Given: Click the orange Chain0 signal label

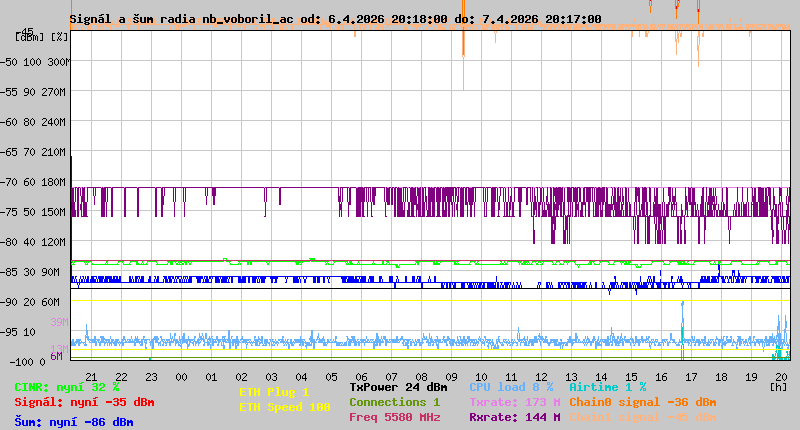Looking at the screenshot, I should (642, 402).
